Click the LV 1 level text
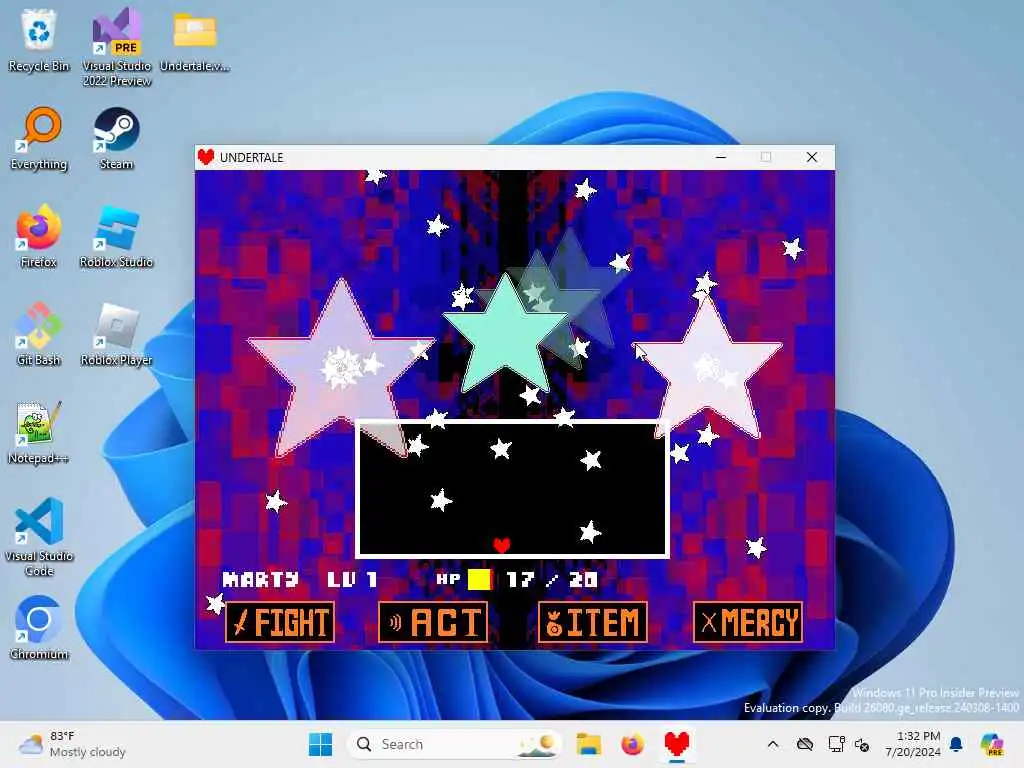 [x=352, y=580]
